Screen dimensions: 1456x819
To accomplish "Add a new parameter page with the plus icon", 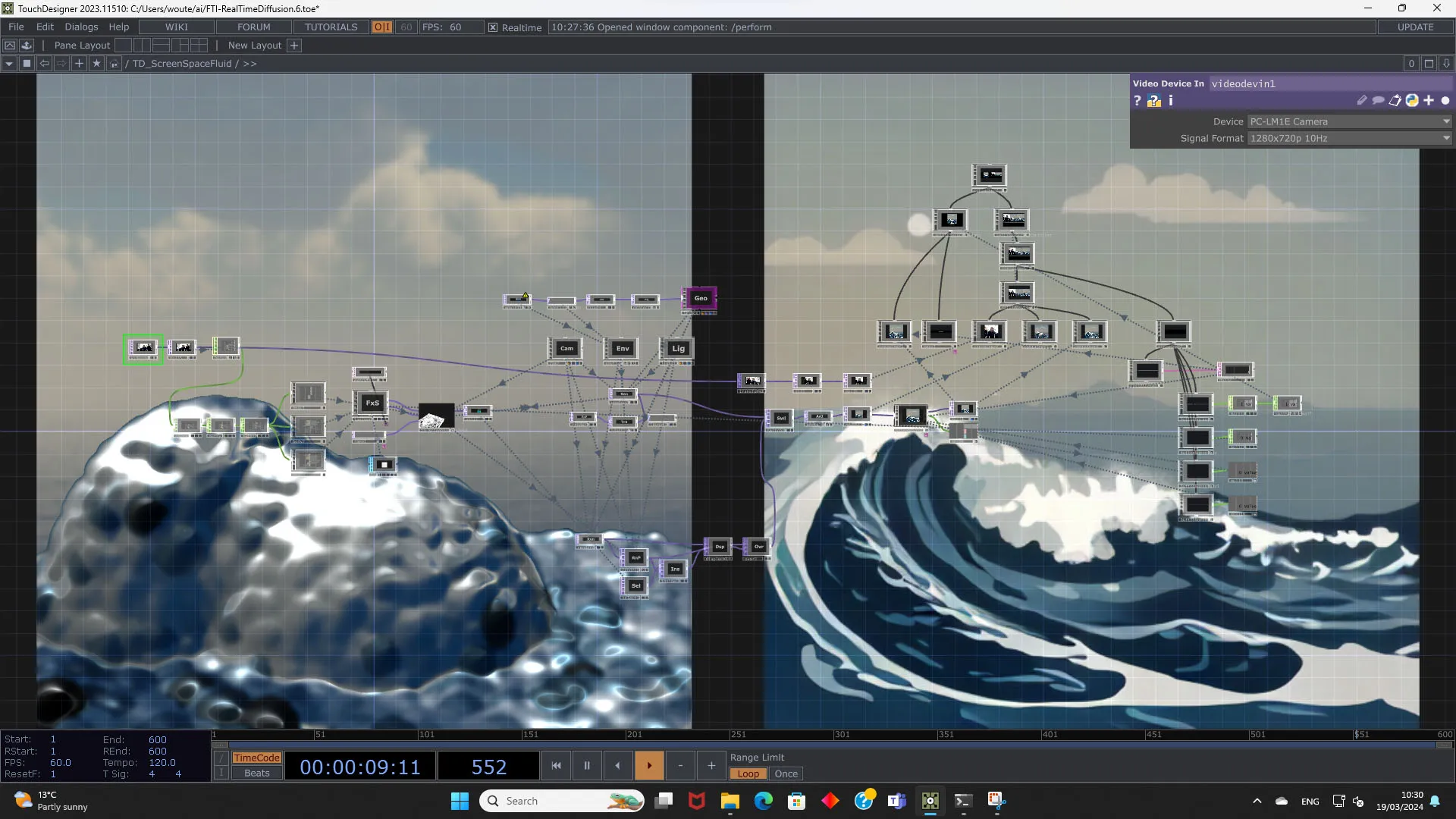I will pos(1429,100).
